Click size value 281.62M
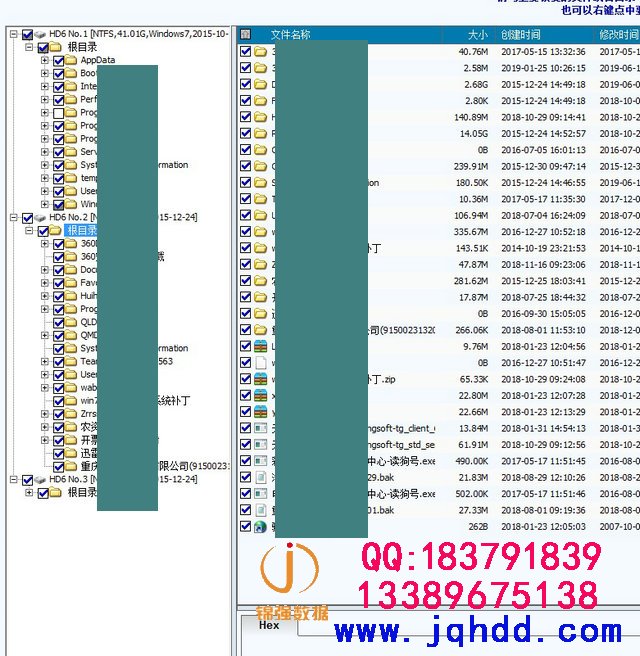This screenshot has height=656, width=640. (x=471, y=281)
